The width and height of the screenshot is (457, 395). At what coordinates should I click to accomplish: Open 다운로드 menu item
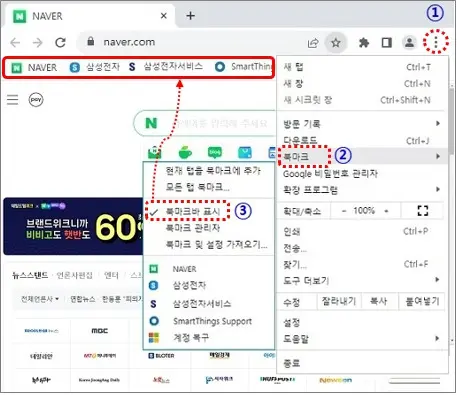(x=362, y=140)
